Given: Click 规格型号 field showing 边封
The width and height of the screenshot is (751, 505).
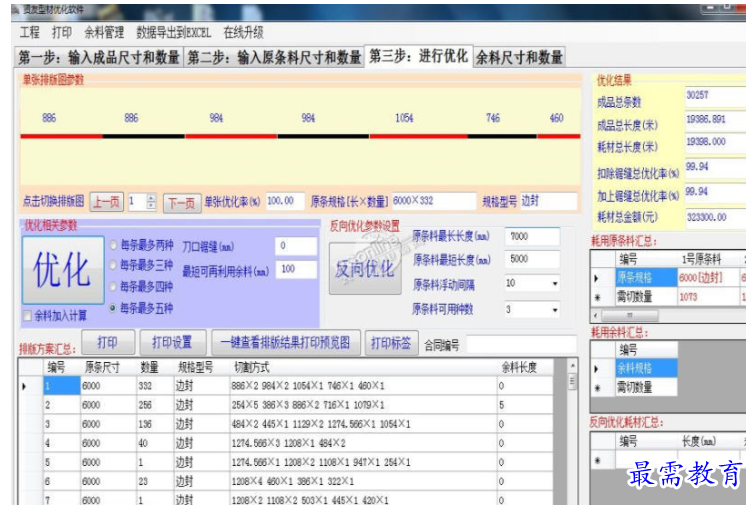Looking at the screenshot, I should 548,201.
